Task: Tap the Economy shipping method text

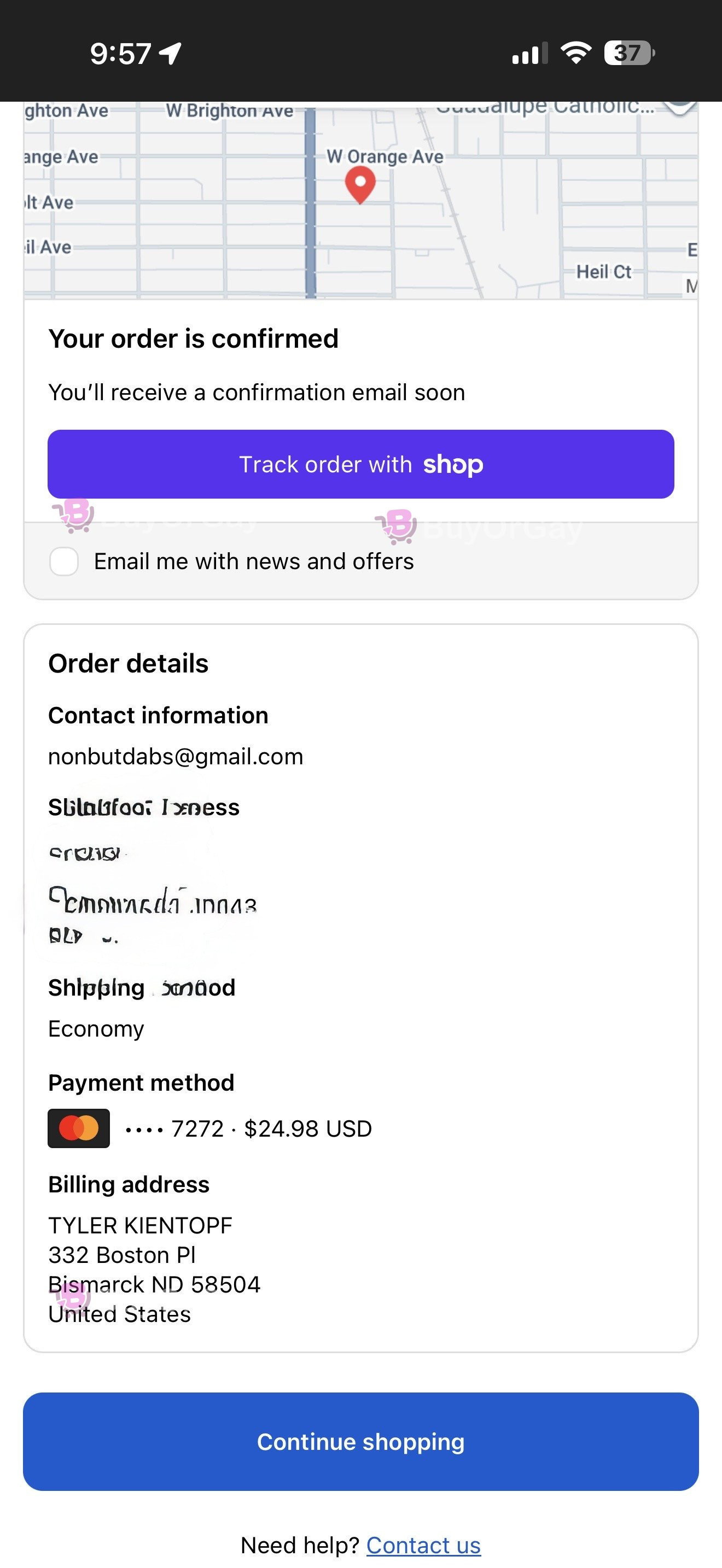Action: click(96, 1029)
